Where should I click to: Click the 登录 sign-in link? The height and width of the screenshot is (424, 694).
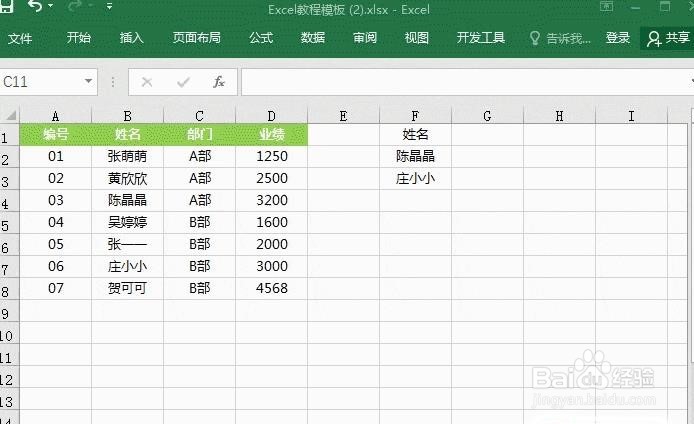pyautogui.click(x=618, y=38)
